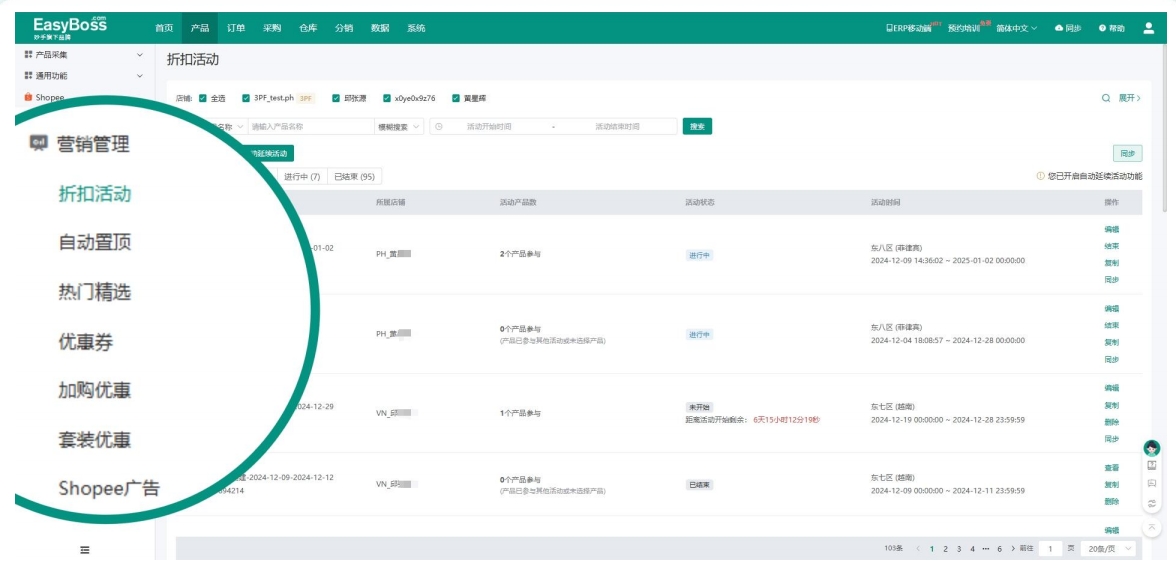
Task: Open the 分销 top menu
Action: 344,28
